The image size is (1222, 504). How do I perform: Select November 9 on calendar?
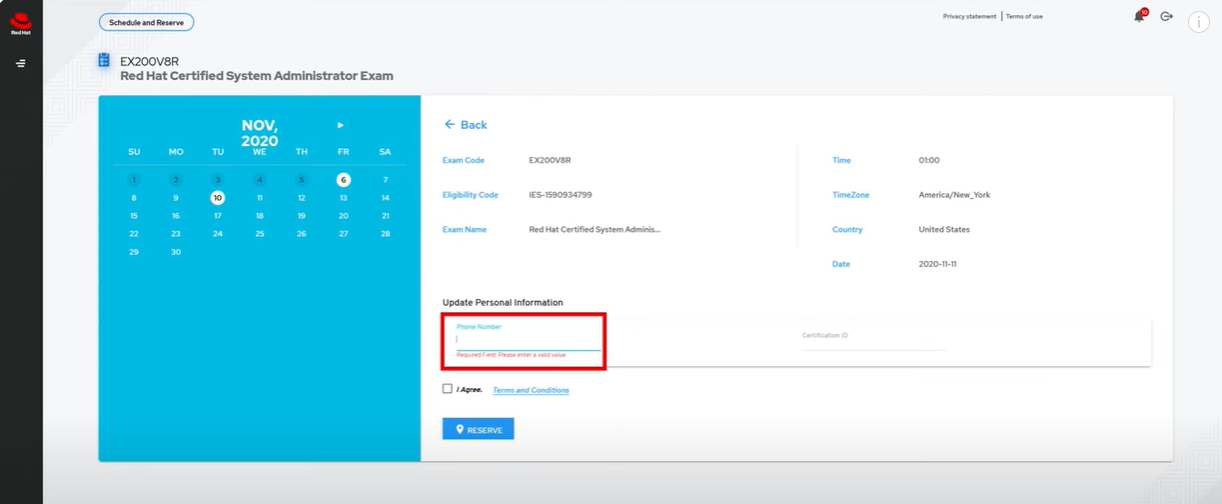176,198
